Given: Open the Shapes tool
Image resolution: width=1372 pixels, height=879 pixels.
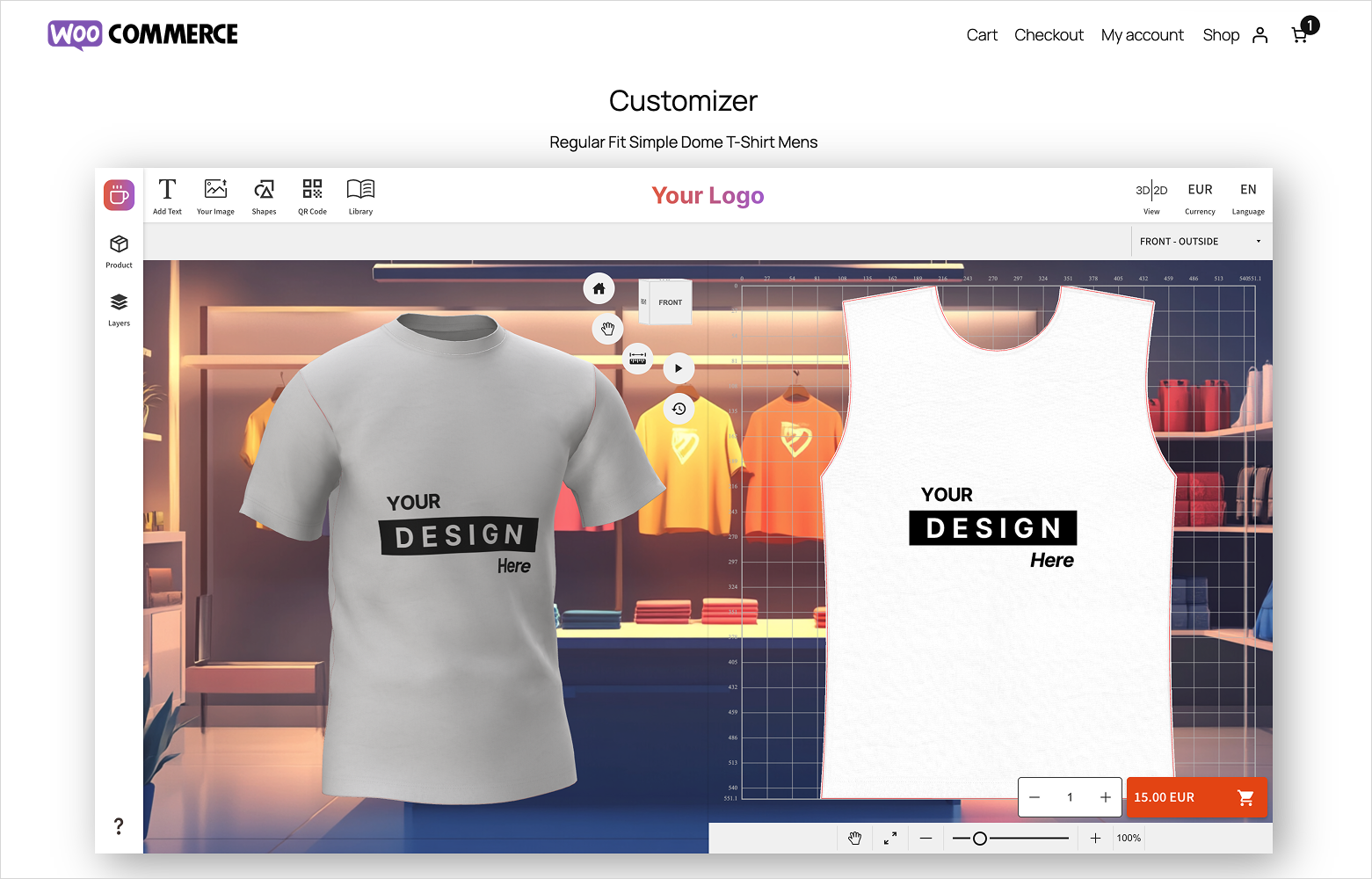Looking at the screenshot, I should coord(264,196).
